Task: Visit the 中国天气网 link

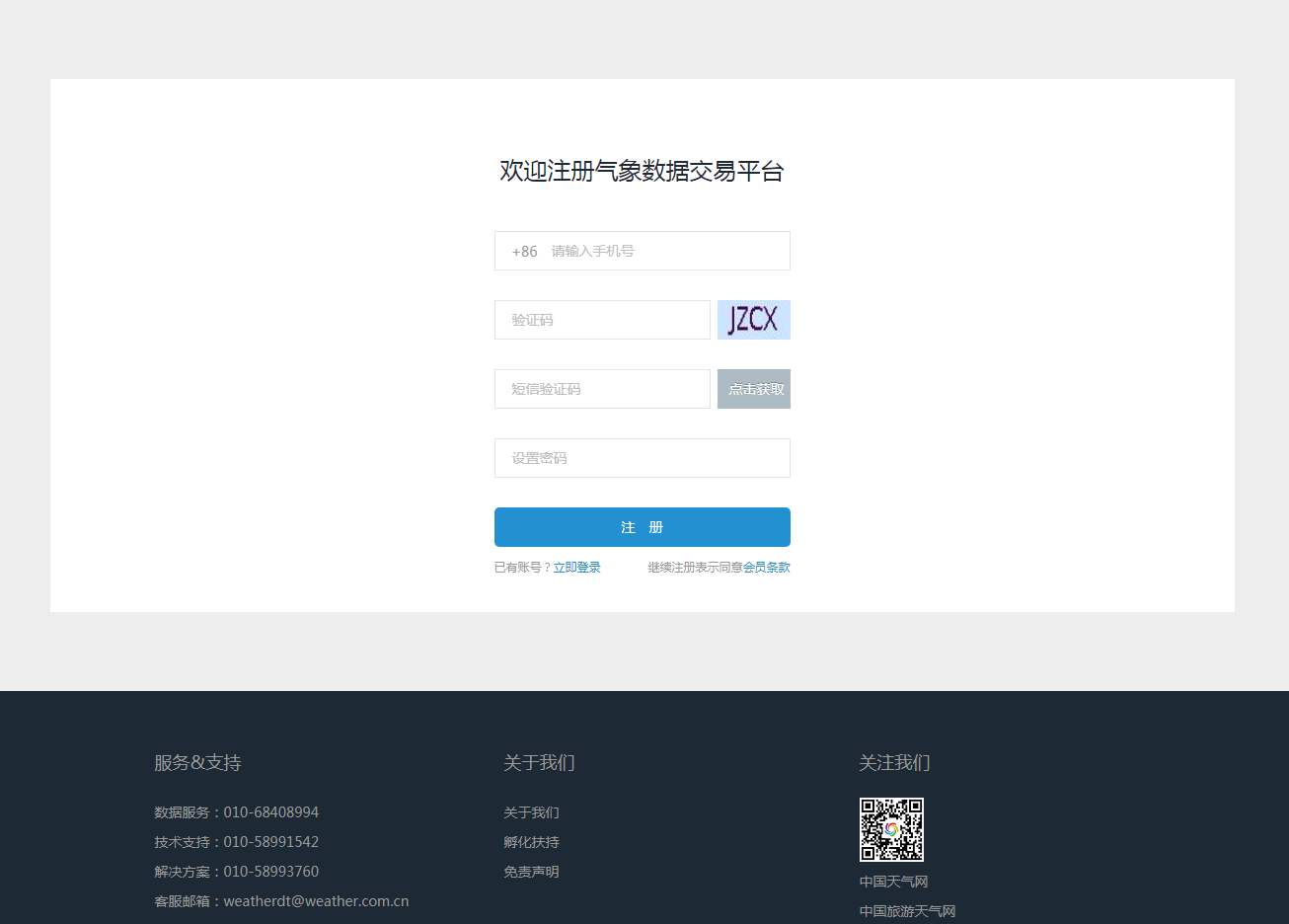Action: pyautogui.click(x=893, y=882)
